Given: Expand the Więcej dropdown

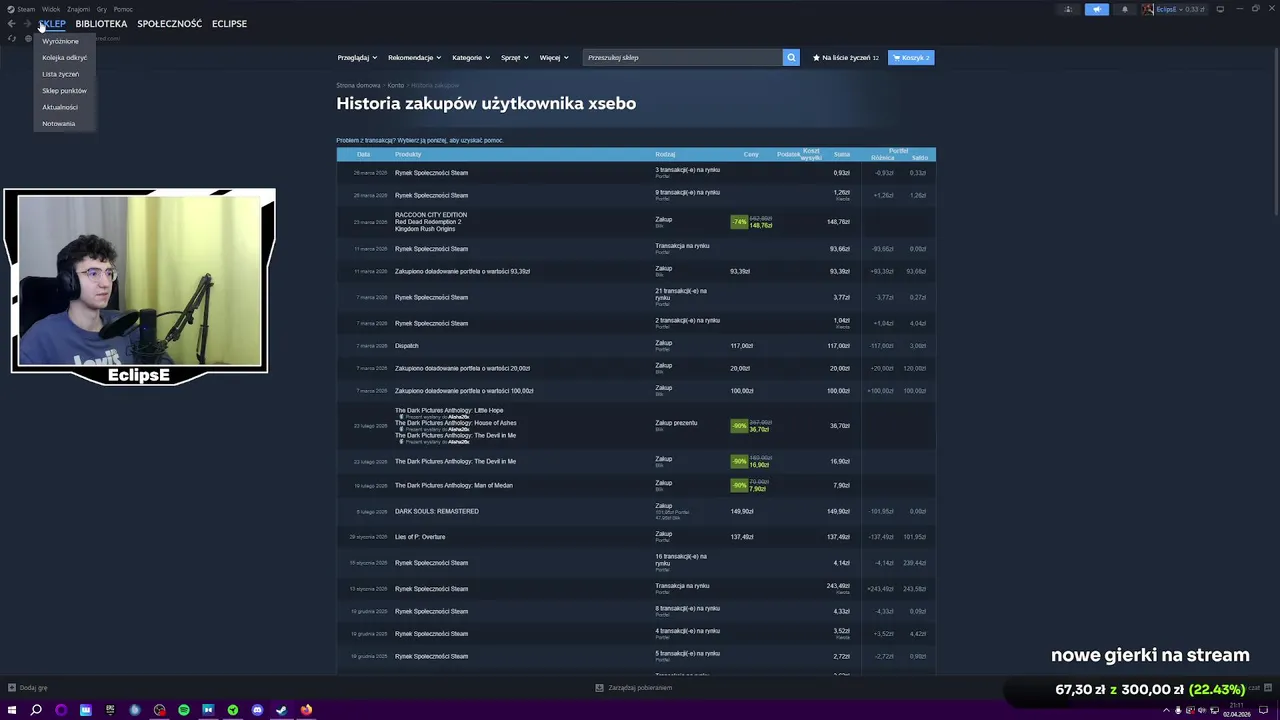Looking at the screenshot, I should tap(554, 58).
